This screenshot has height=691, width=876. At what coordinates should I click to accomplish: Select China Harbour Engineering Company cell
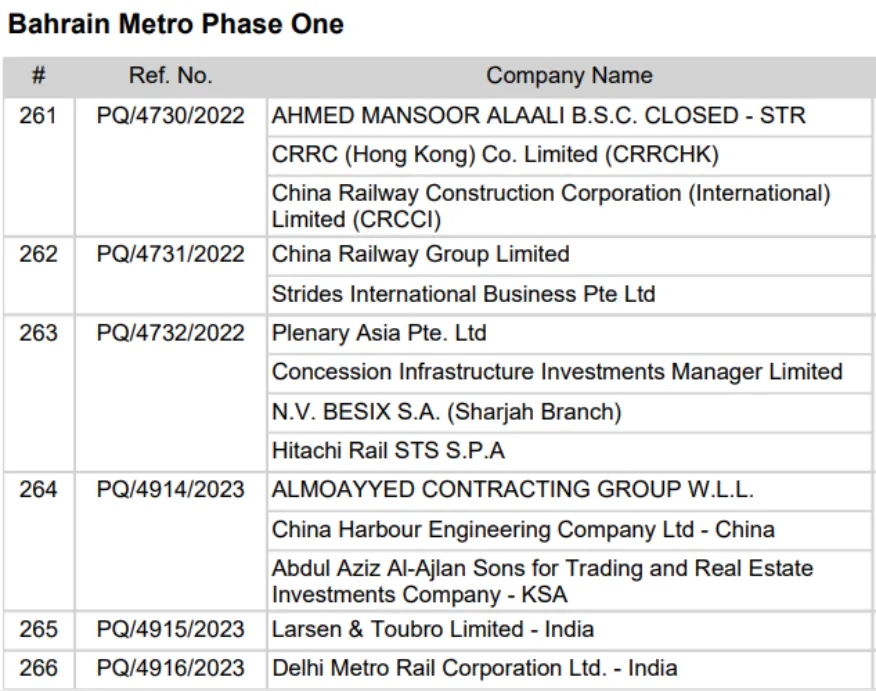(x=523, y=529)
